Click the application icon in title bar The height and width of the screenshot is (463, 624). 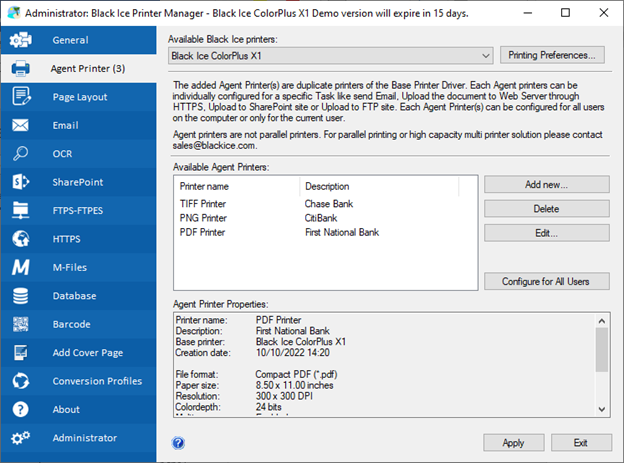coord(14,13)
